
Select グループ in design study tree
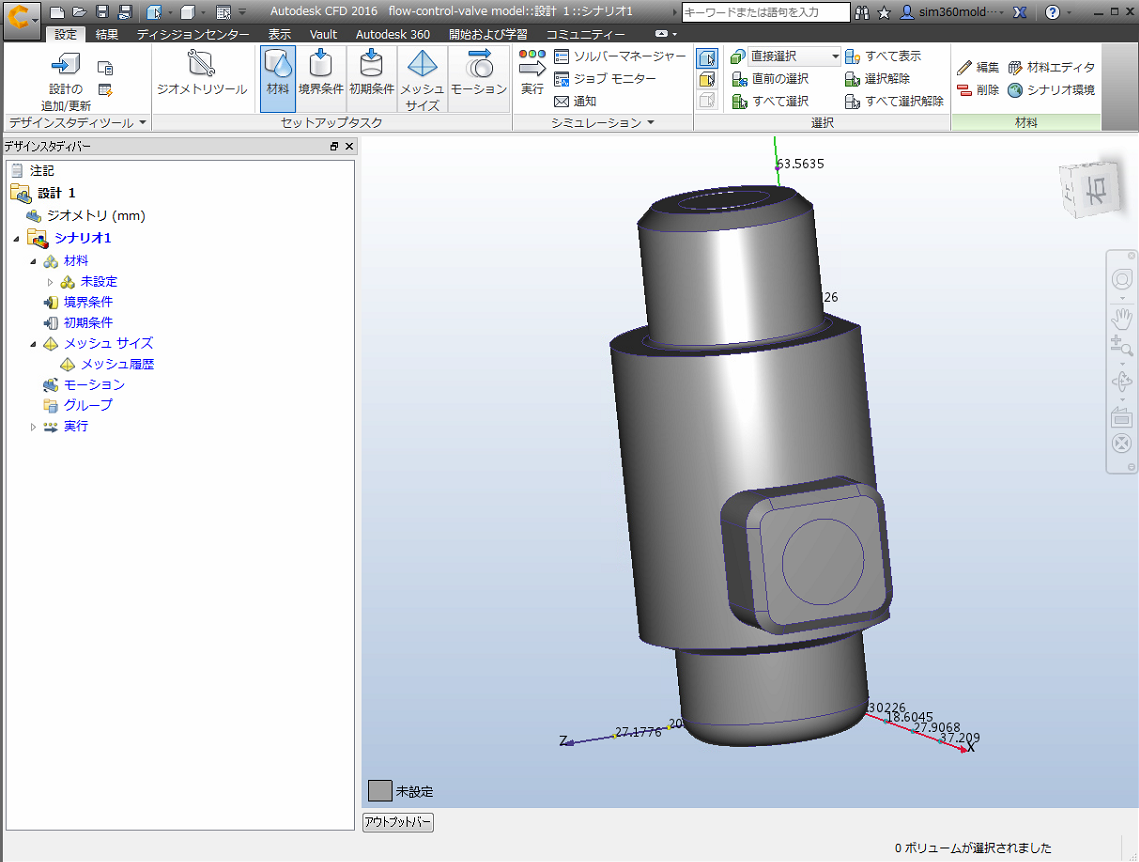point(88,405)
